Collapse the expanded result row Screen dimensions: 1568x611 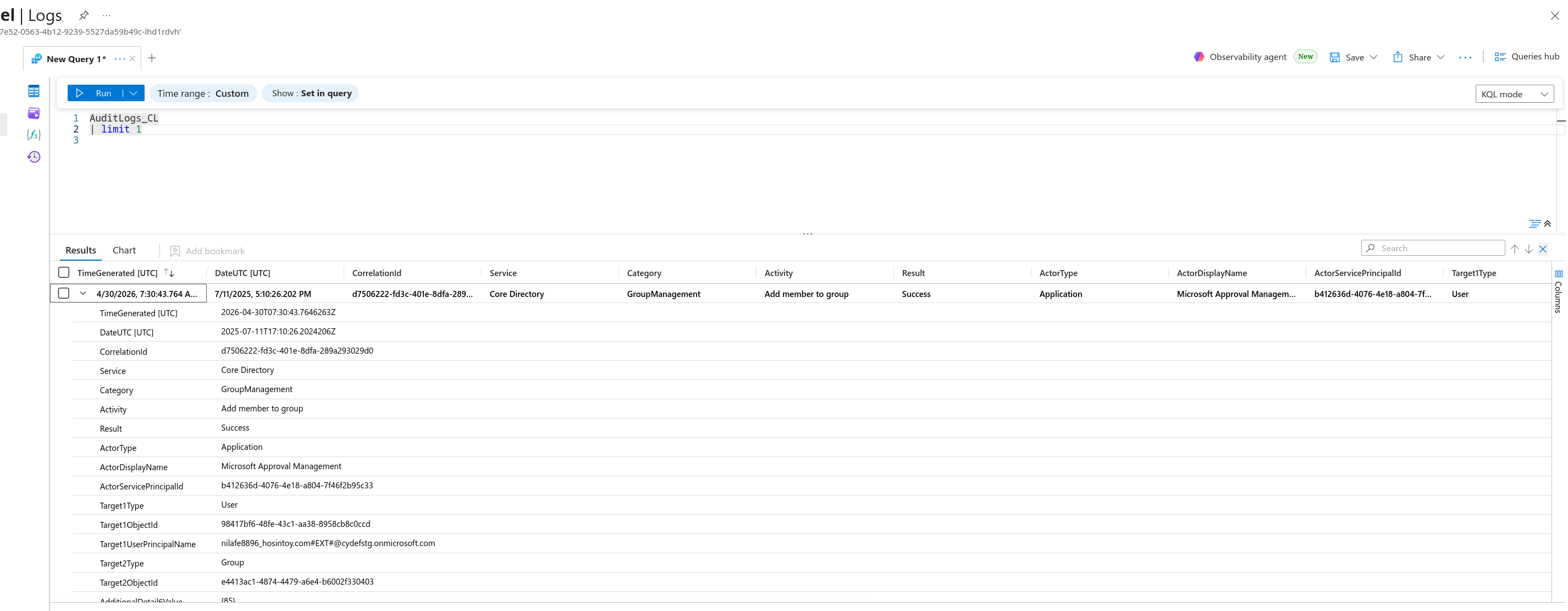pos(83,293)
